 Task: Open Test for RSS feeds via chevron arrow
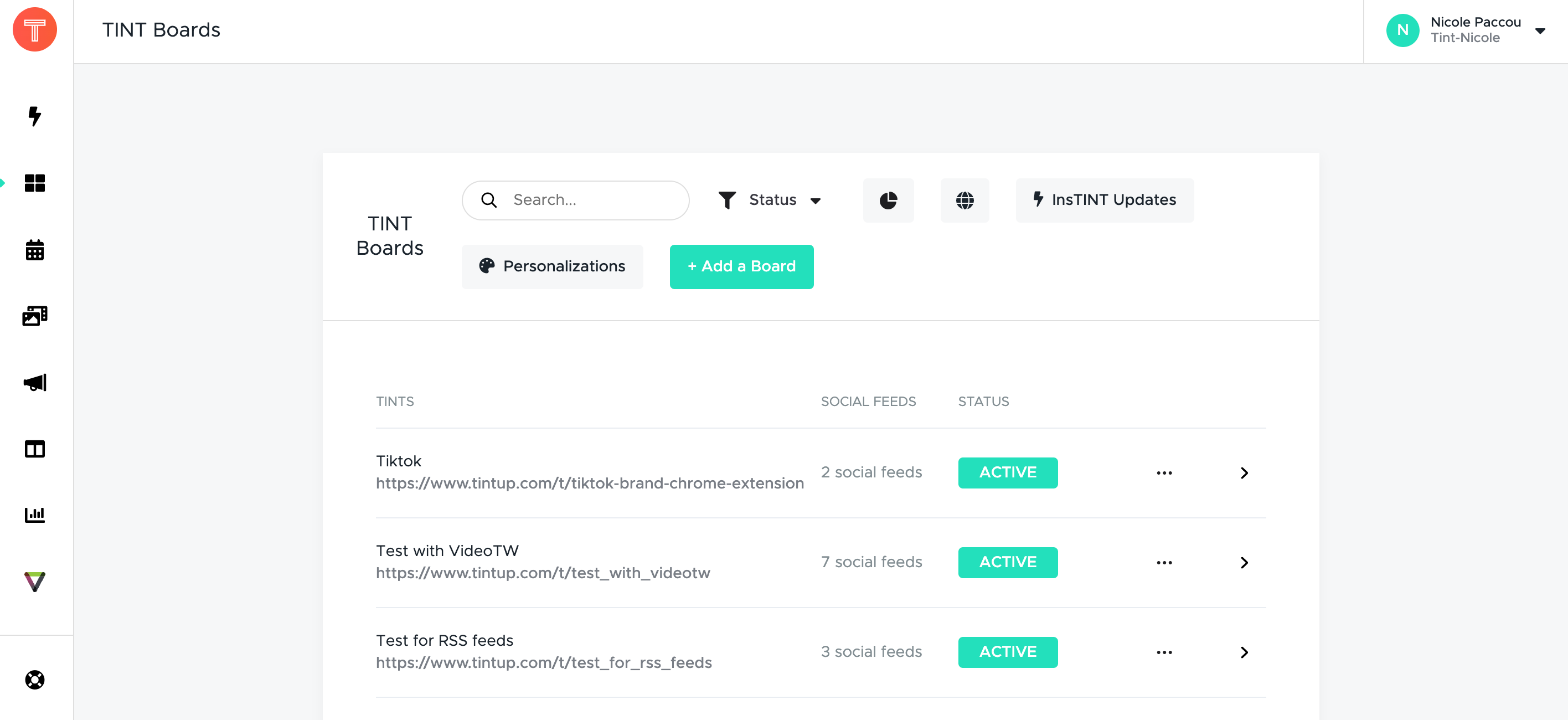click(x=1244, y=652)
